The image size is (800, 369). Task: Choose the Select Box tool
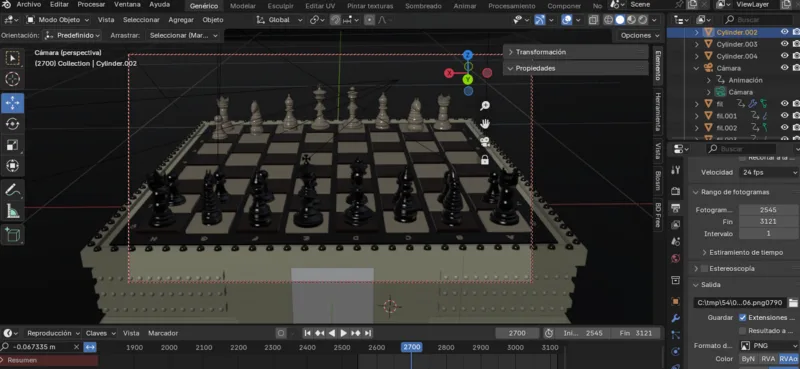point(12,58)
